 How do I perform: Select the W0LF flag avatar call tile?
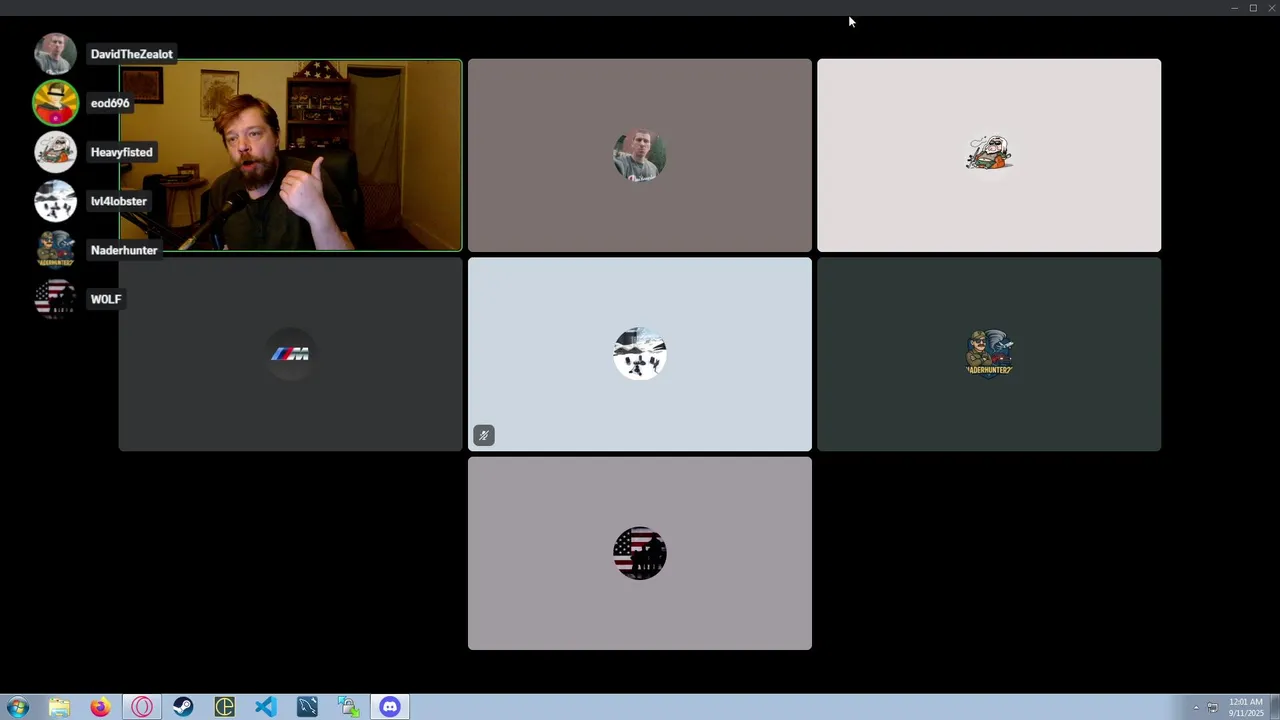pos(640,553)
